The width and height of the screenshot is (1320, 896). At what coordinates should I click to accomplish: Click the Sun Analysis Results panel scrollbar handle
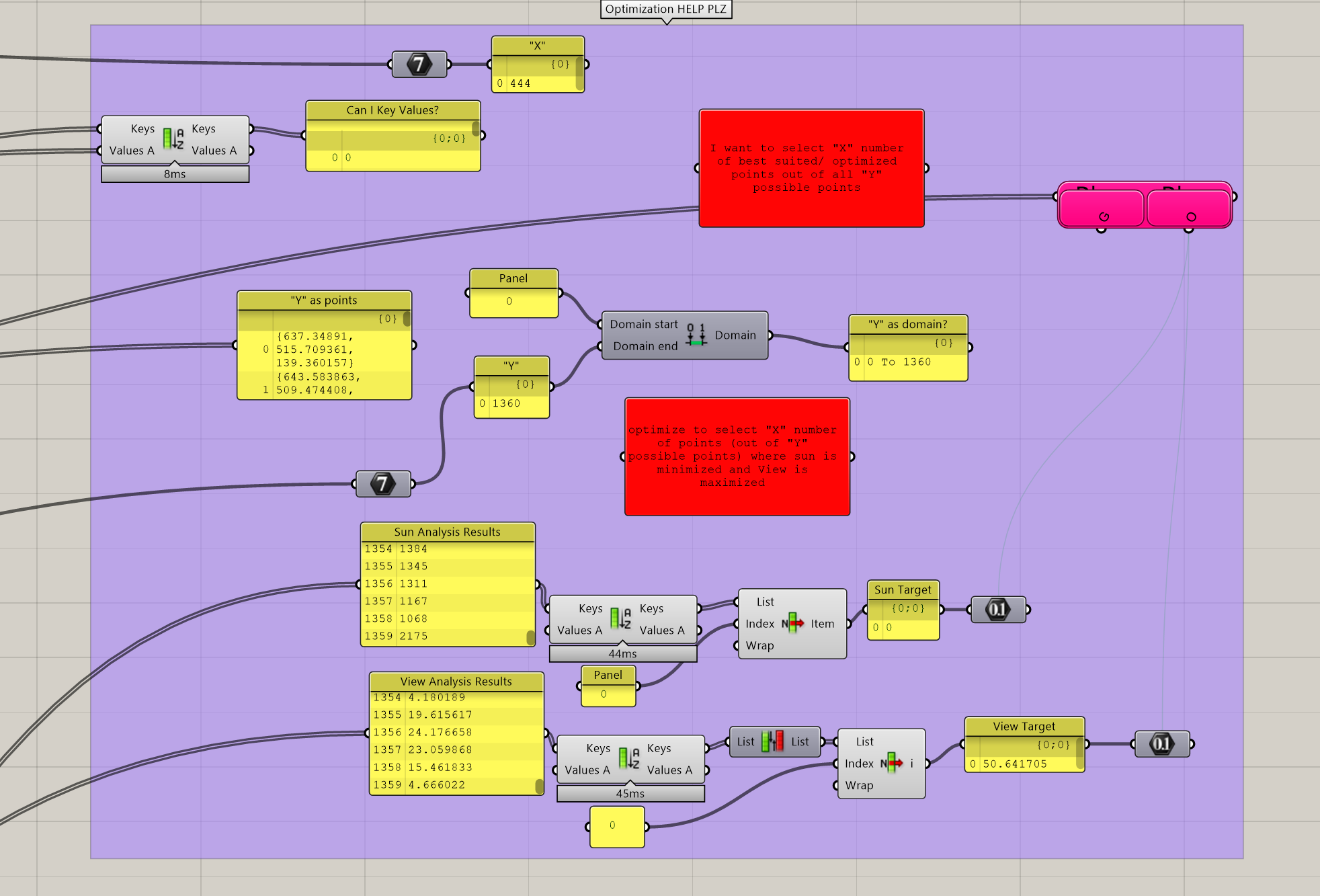pos(530,636)
